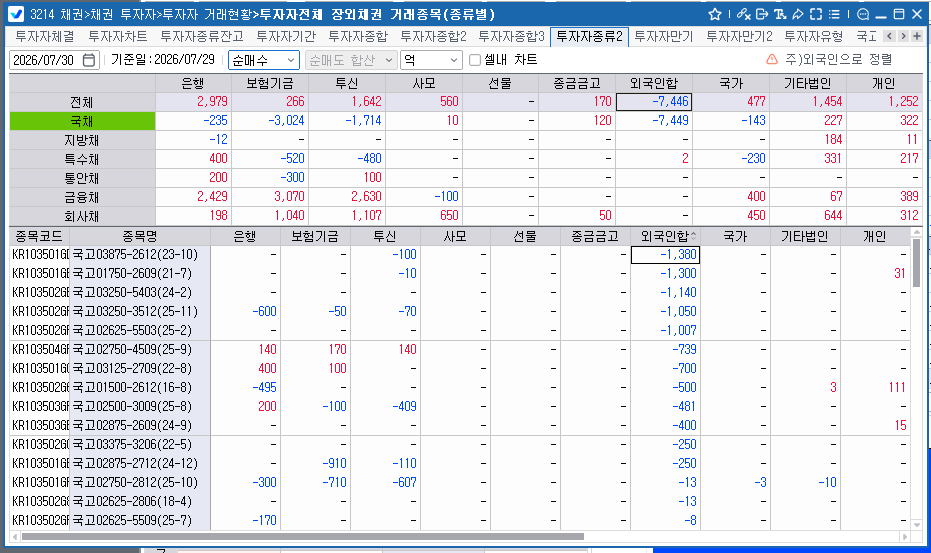
Task: Select the 회사채 row header
Action: click(82, 216)
